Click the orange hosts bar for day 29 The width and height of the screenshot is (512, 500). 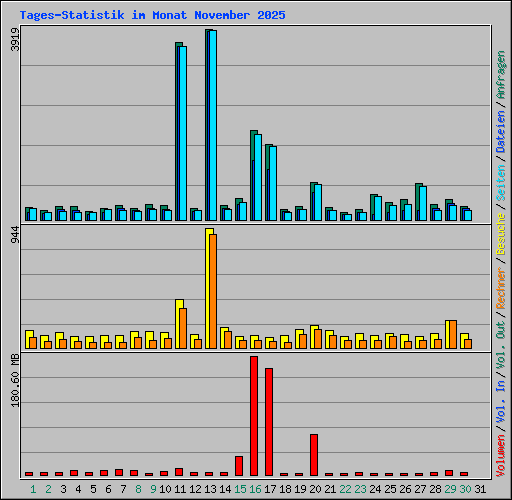pos(453,334)
